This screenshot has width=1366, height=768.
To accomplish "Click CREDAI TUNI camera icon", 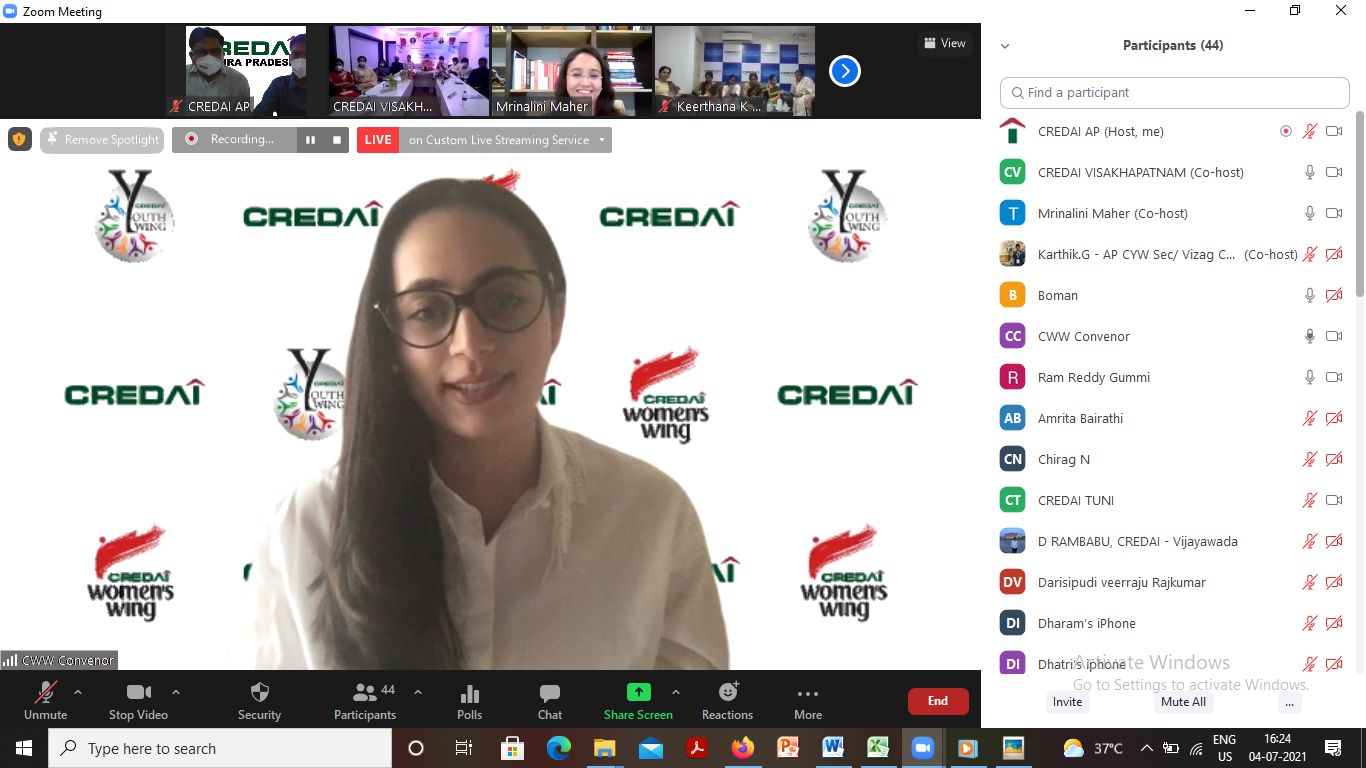I will pyautogui.click(x=1334, y=500).
